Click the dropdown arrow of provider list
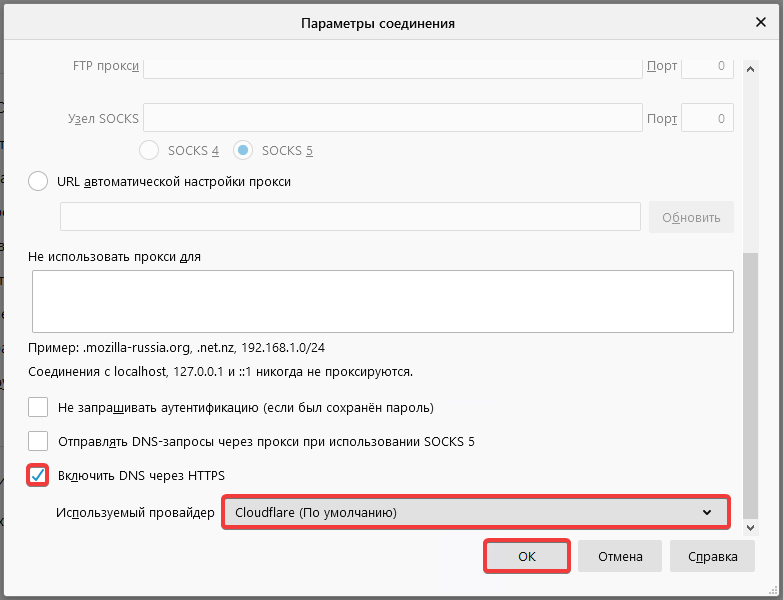The width and height of the screenshot is (783, 600). (x=708, y=513)
